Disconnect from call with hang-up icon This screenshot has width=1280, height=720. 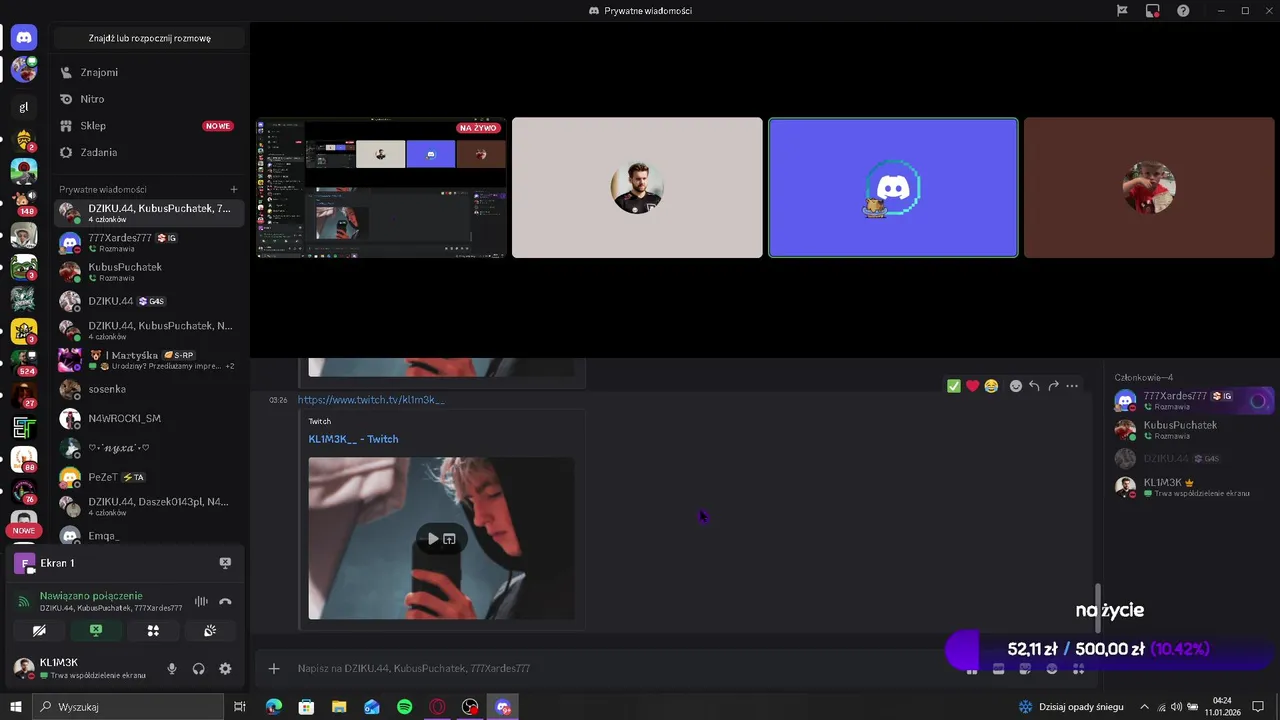[x=225, y=601]
